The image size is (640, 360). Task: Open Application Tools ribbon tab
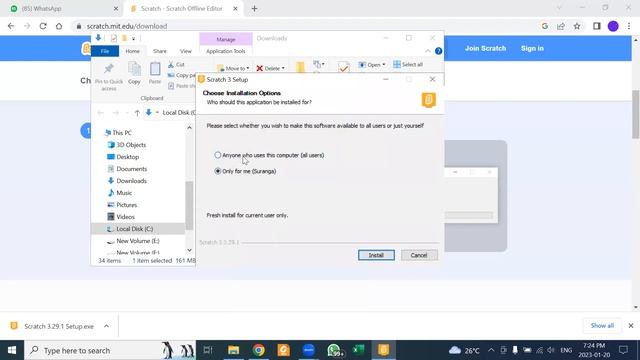point(226,51)
